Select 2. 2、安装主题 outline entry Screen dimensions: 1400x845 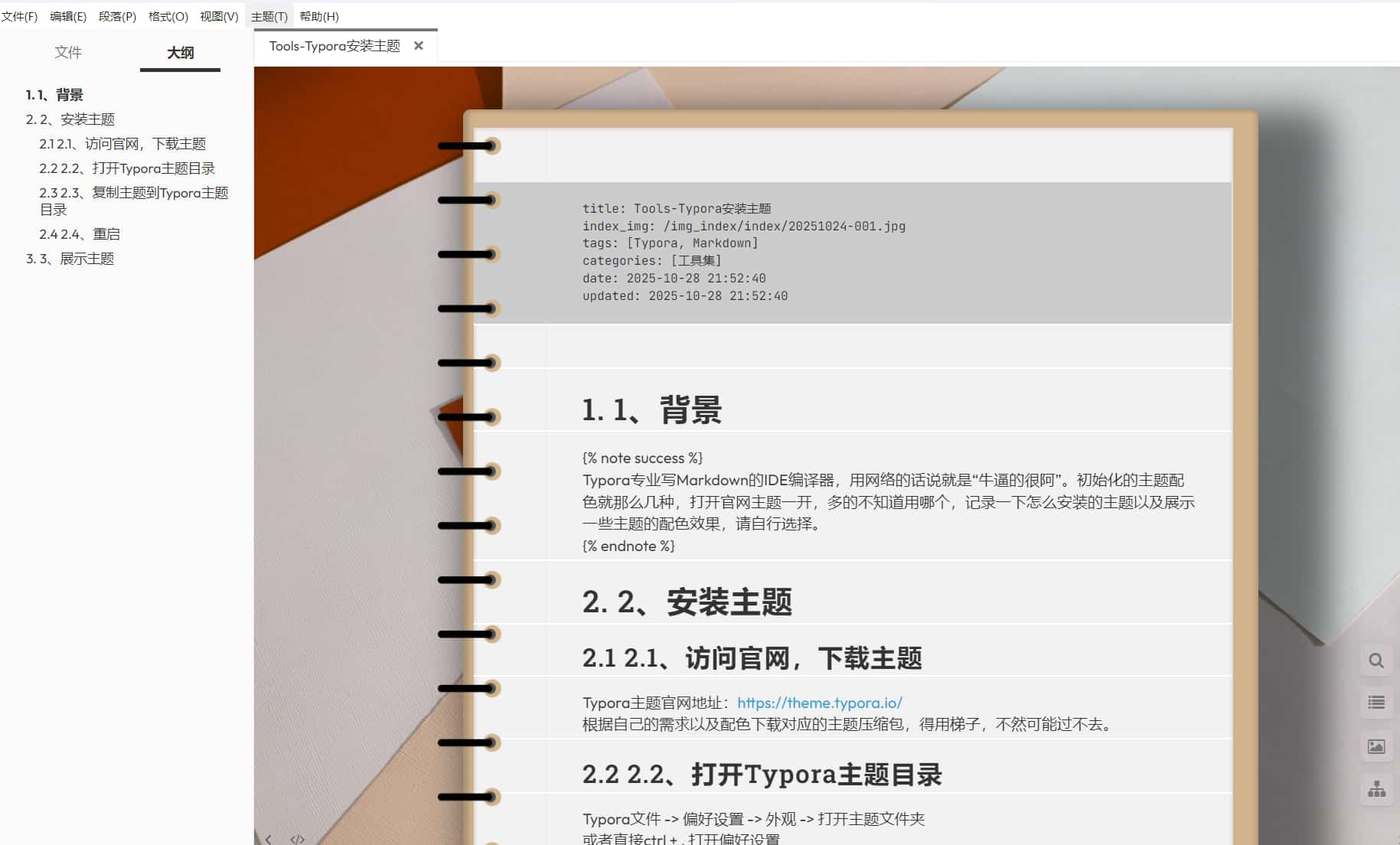70,119
